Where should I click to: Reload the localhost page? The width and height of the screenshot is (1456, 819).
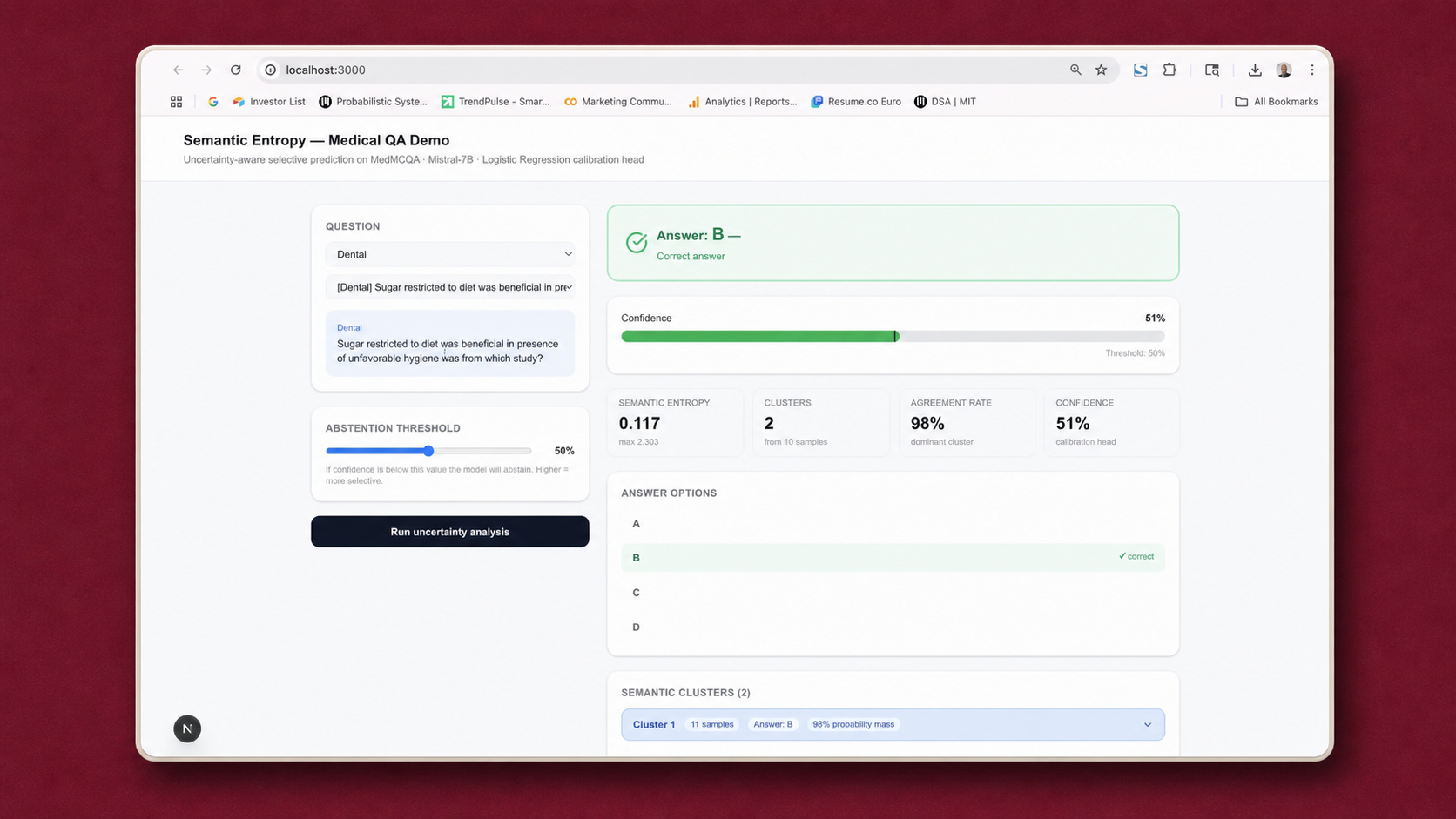pyautogui.click(x=235, y=70)
